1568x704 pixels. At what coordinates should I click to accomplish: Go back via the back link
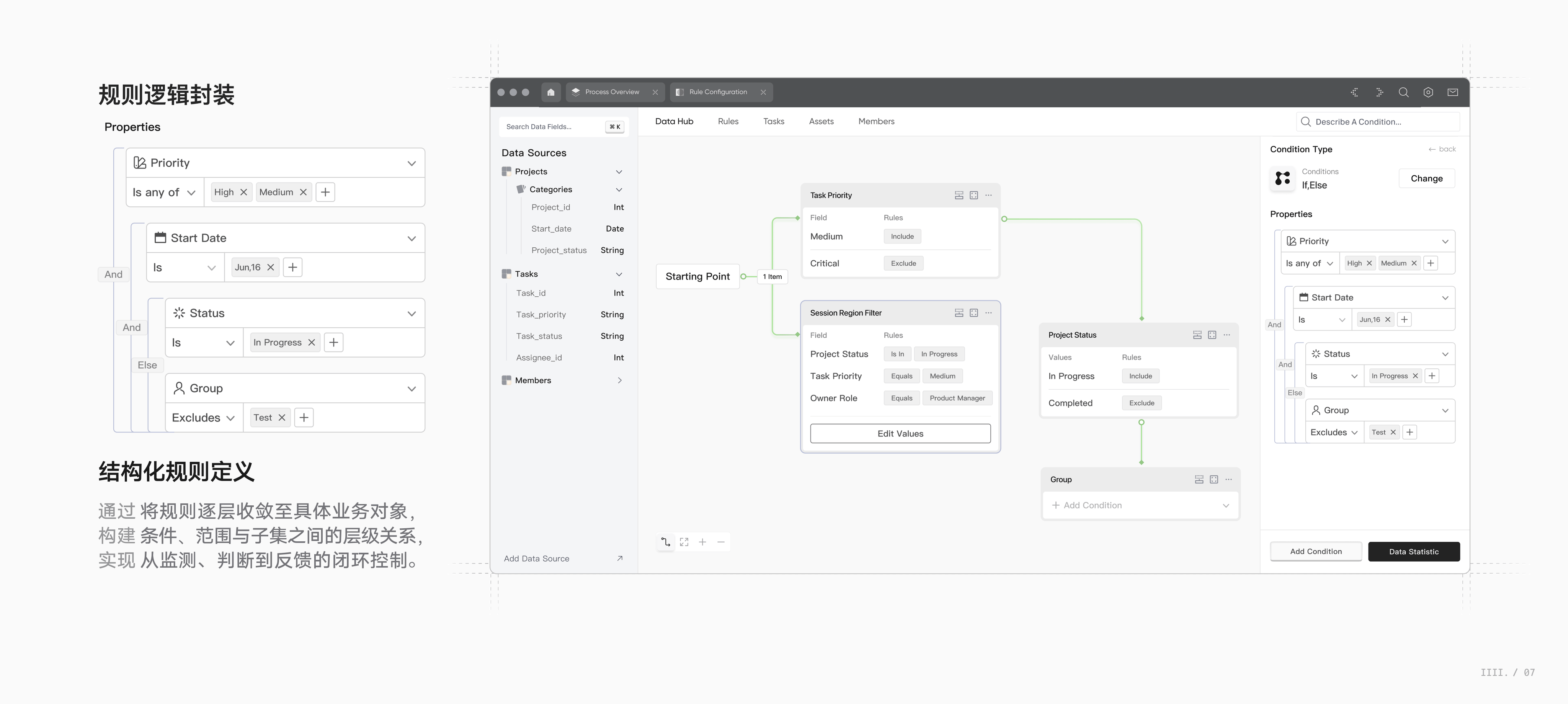(1441, 149)
